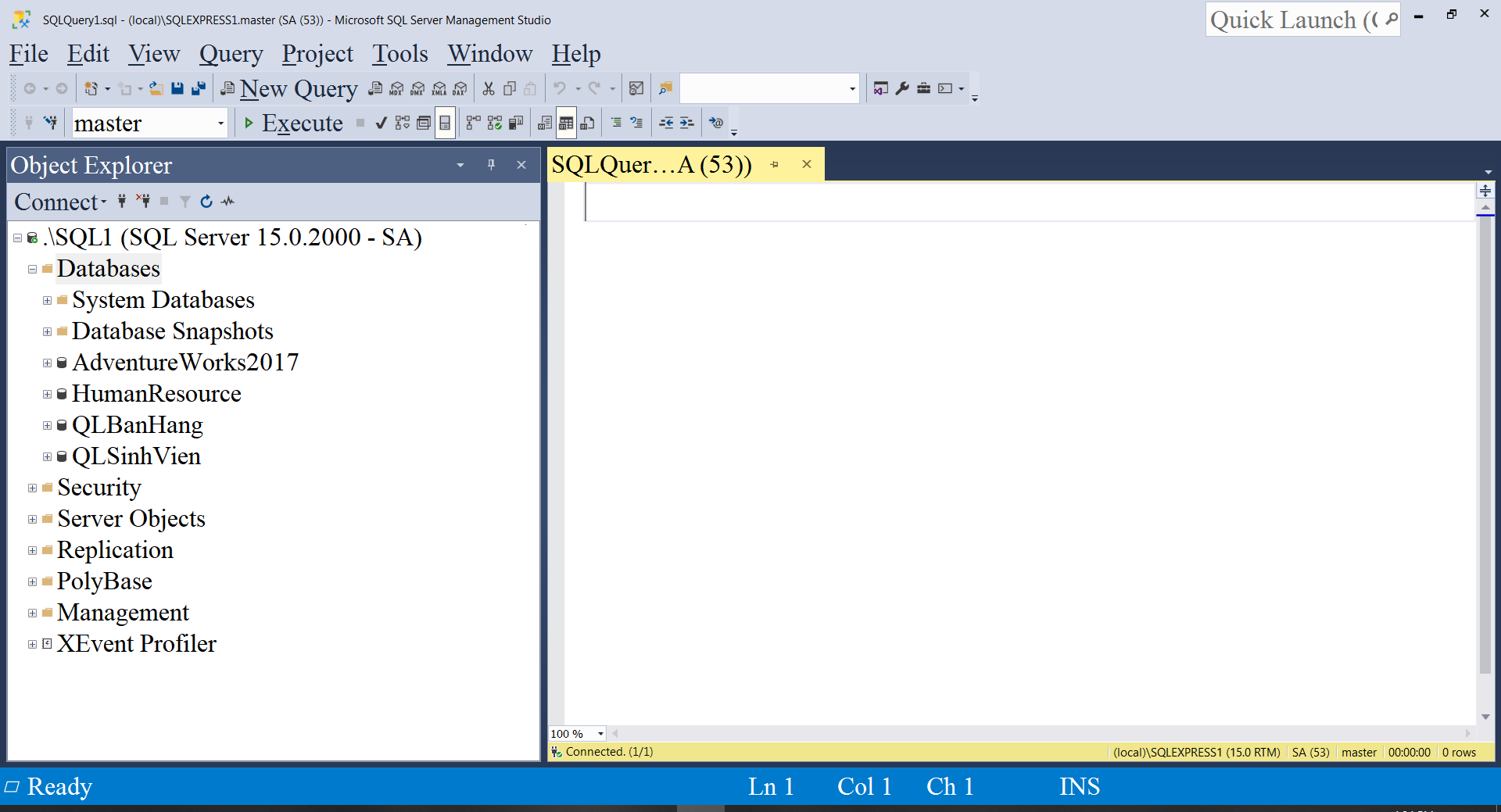This screenshot has height=812, width=1501.
Task: Parse the query using checkmark icon
Action: [381, 123]
